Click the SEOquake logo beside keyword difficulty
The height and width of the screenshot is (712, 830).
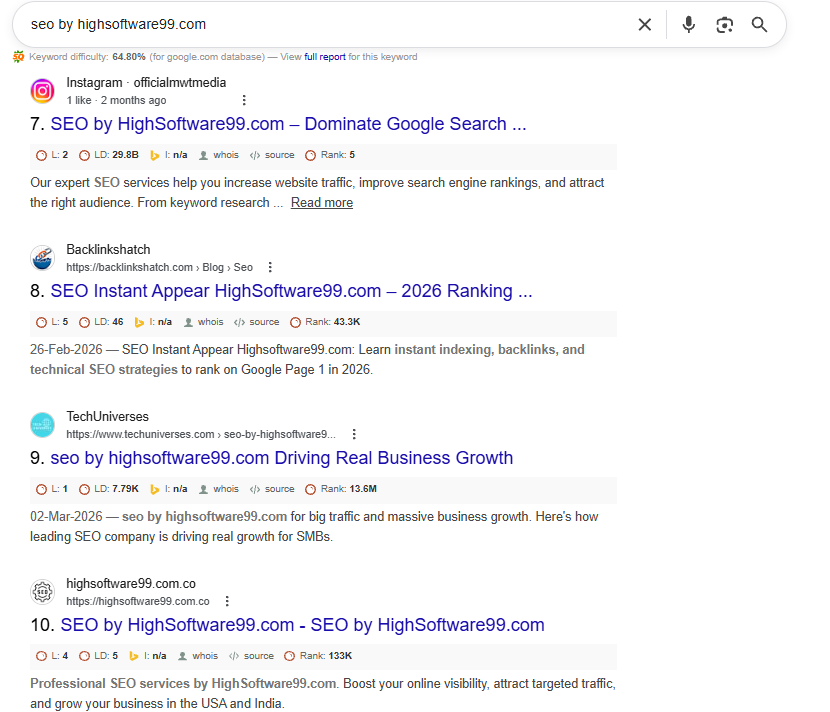18,57
